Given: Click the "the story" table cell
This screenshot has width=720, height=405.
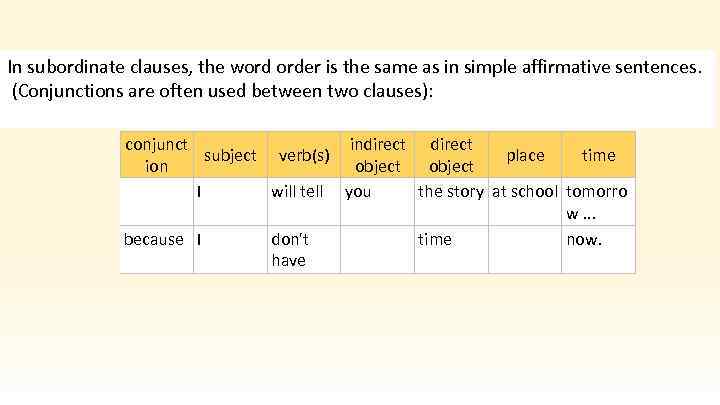Looking at the screenshot, I should point(451,191).
